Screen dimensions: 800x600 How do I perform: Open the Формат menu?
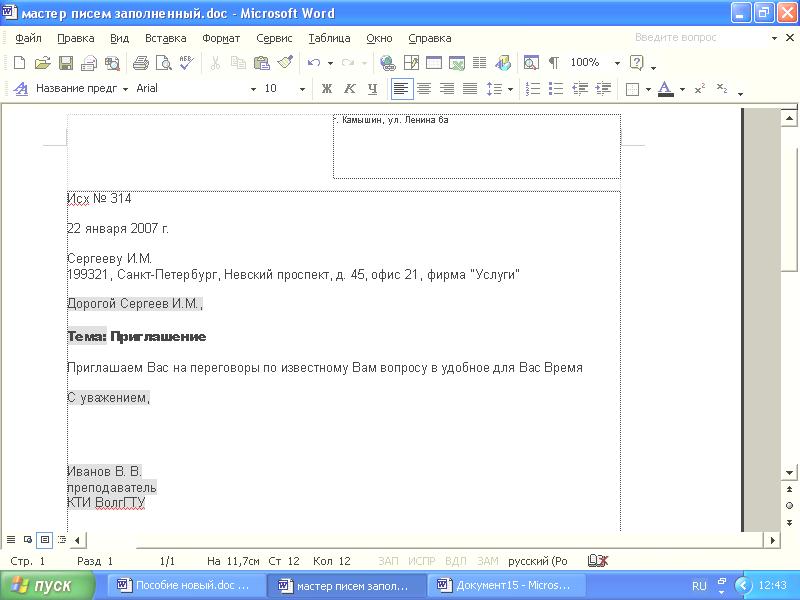coord(221,38)
